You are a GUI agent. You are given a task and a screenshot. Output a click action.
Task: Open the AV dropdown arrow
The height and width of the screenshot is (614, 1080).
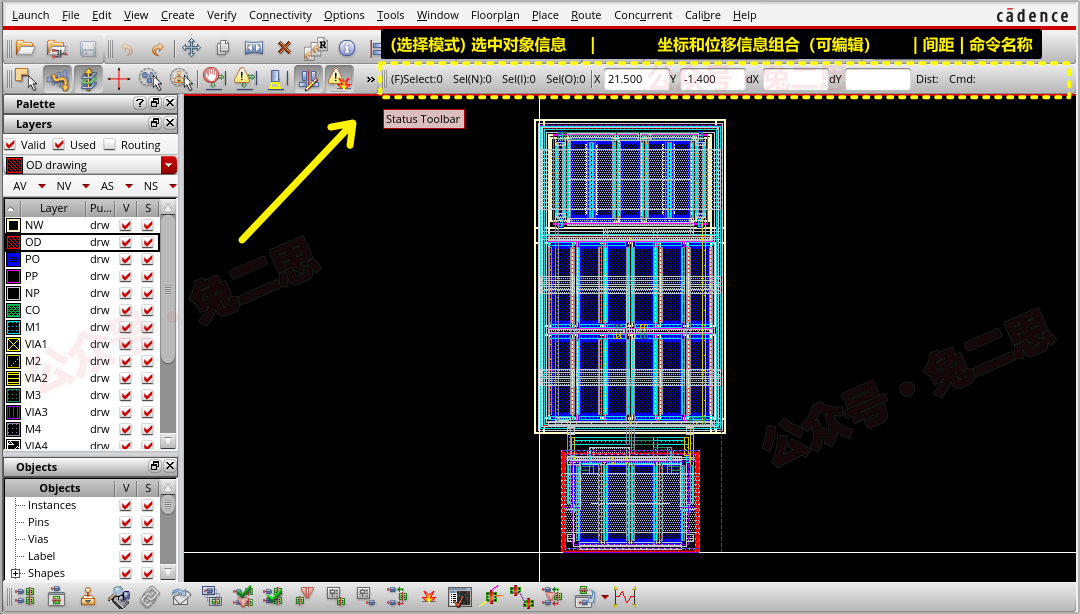pos(42,186)
